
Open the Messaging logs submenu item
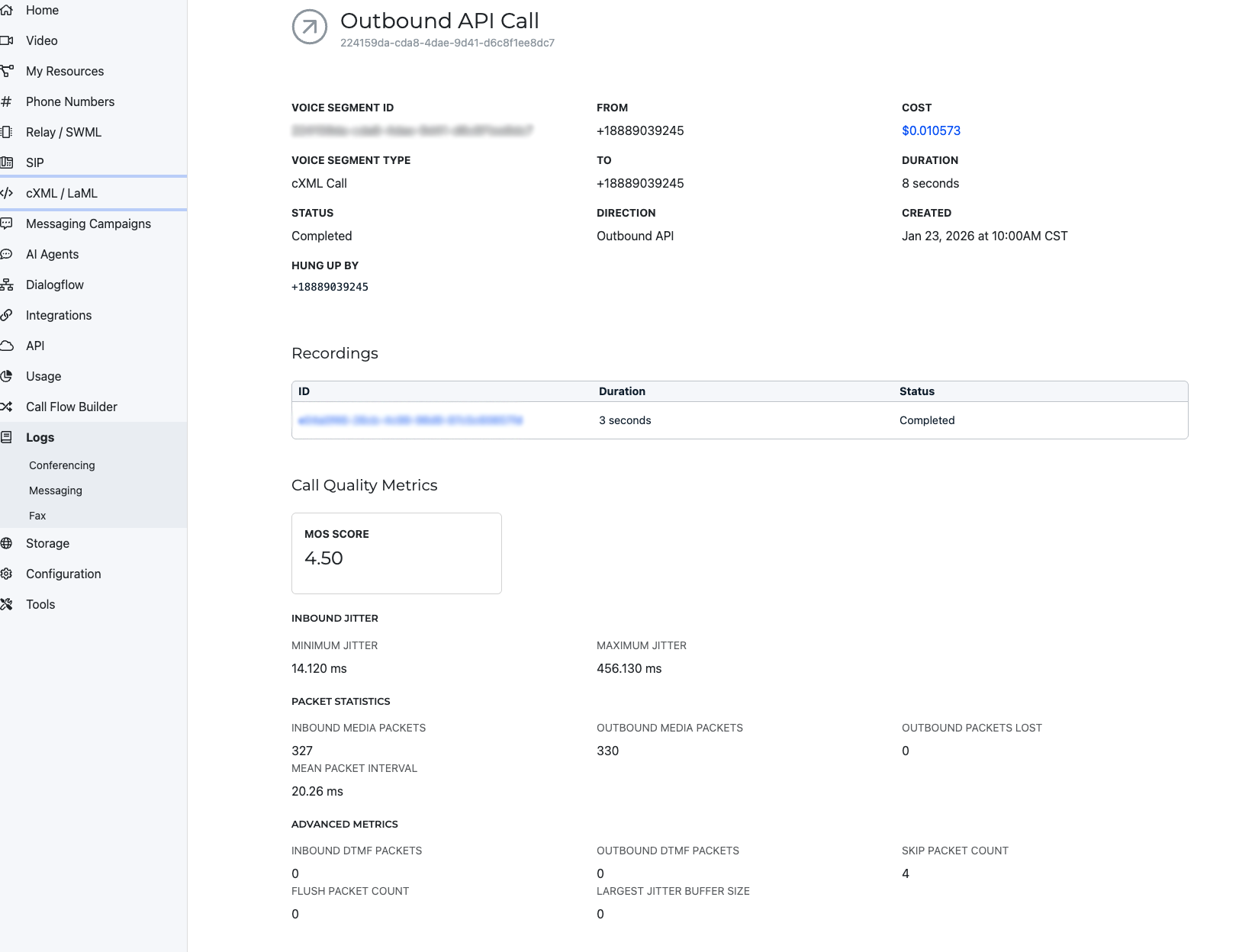[x=56, y=490]
